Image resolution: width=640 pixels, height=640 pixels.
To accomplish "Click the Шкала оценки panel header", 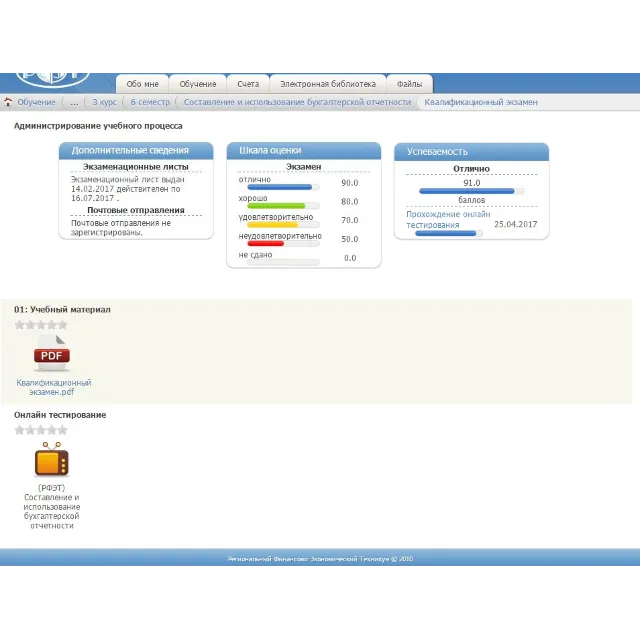I will [x=304, y=151].
